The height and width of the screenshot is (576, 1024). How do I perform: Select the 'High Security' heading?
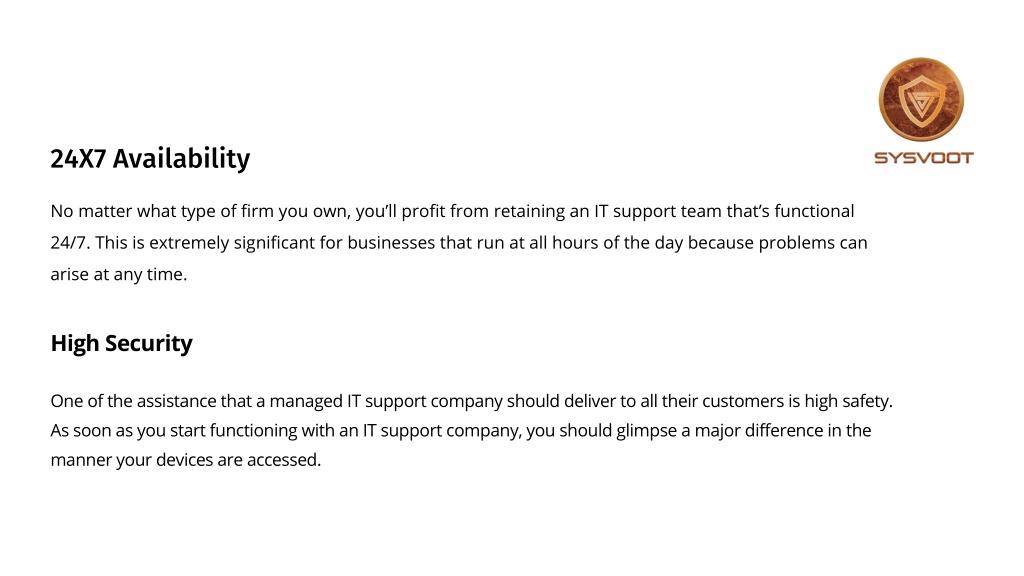tap(121, 344)
